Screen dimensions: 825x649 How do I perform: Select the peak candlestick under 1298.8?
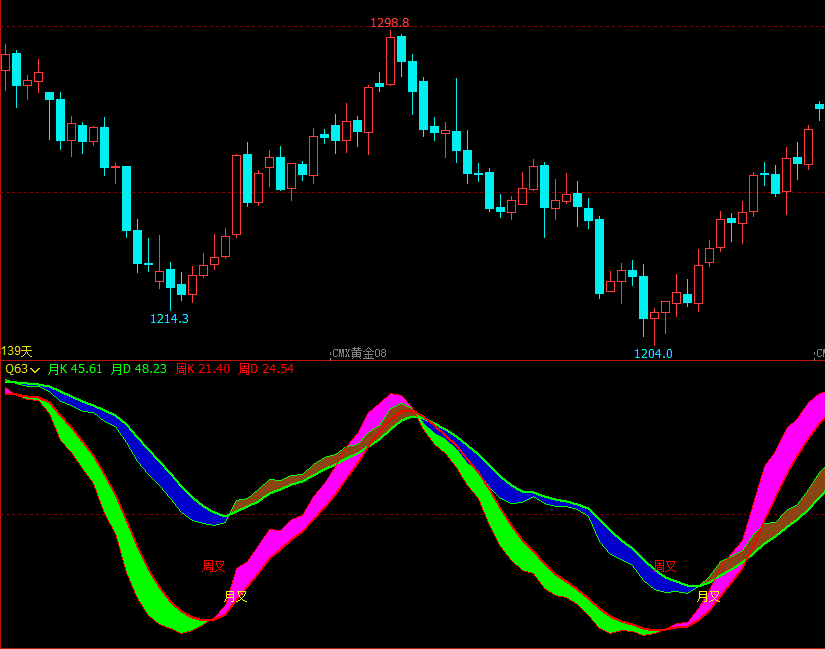(390, 59)
